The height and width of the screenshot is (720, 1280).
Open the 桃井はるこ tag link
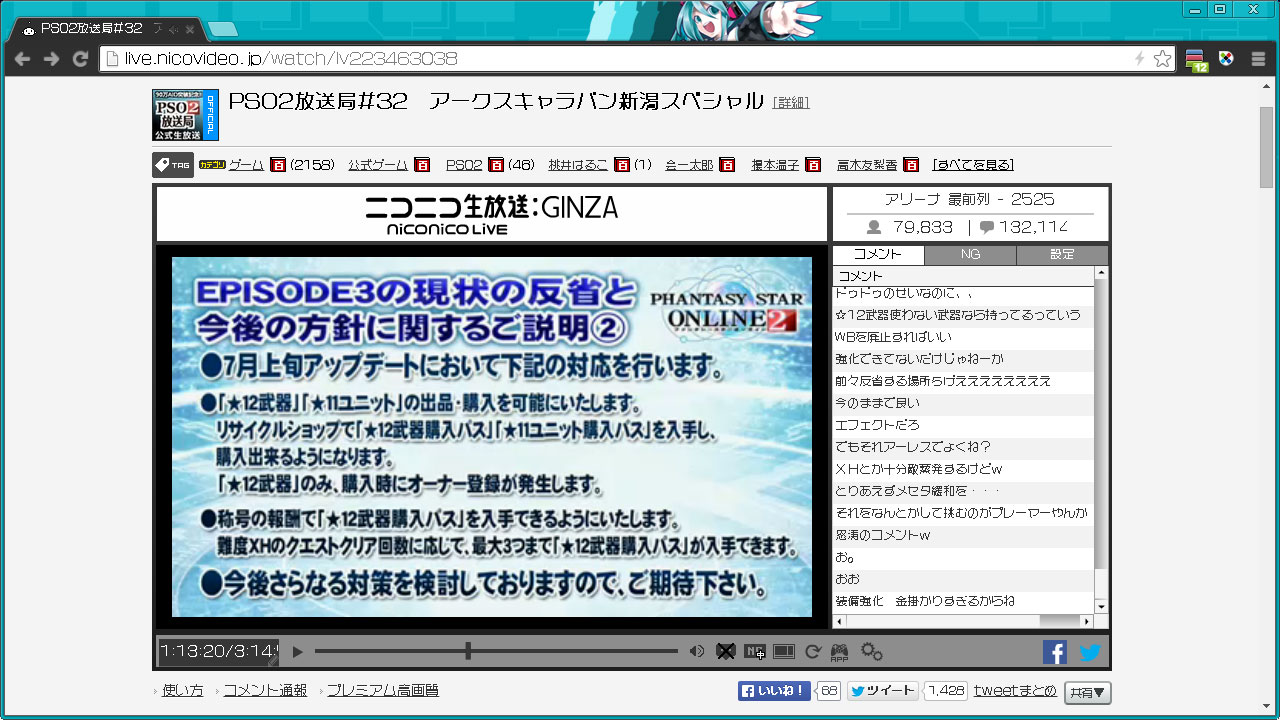coord(578,165)
